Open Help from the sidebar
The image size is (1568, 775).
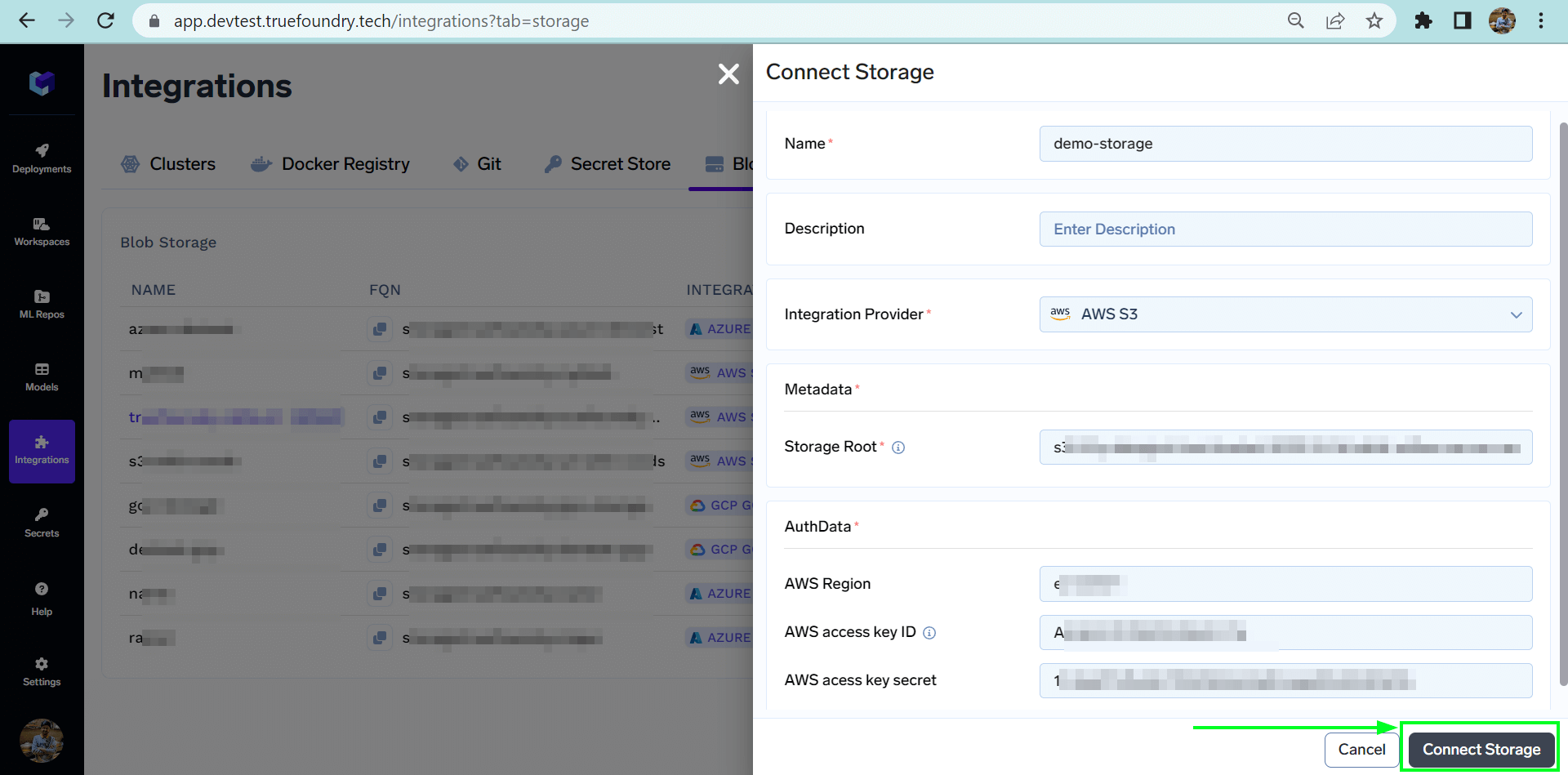point(42,599)
